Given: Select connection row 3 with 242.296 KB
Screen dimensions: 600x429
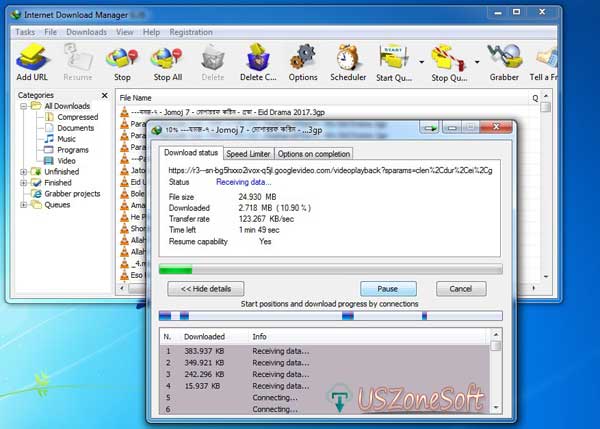Looking at the screenshot, I should click(324, 374).
